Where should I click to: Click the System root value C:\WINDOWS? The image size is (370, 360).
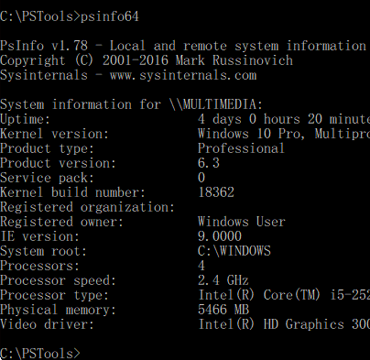[x=234, y=251]
